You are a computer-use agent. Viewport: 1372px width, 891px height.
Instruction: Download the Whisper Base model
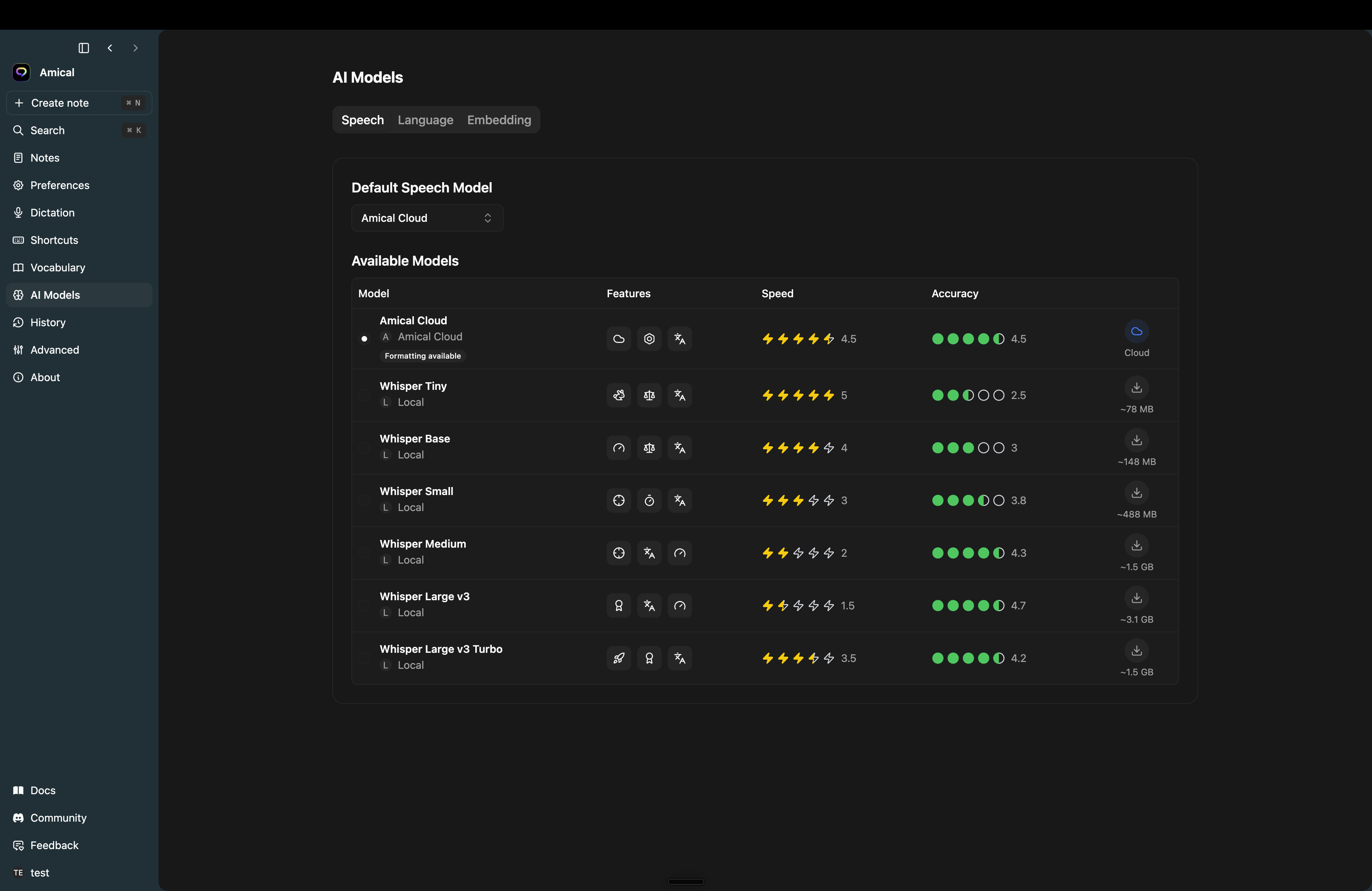pyautogui.click(x=1137, y=440)
